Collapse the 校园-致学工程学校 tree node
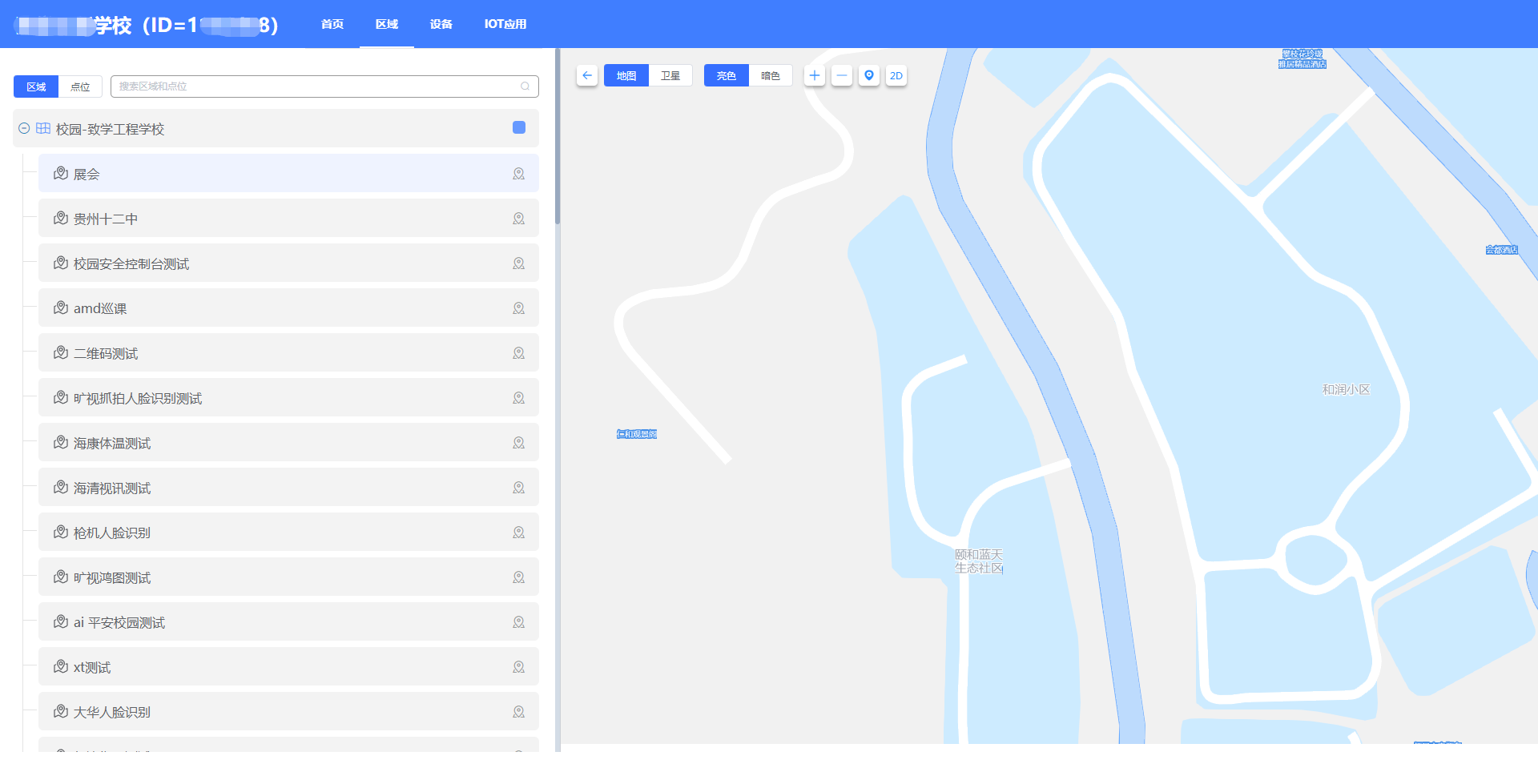 24,128
